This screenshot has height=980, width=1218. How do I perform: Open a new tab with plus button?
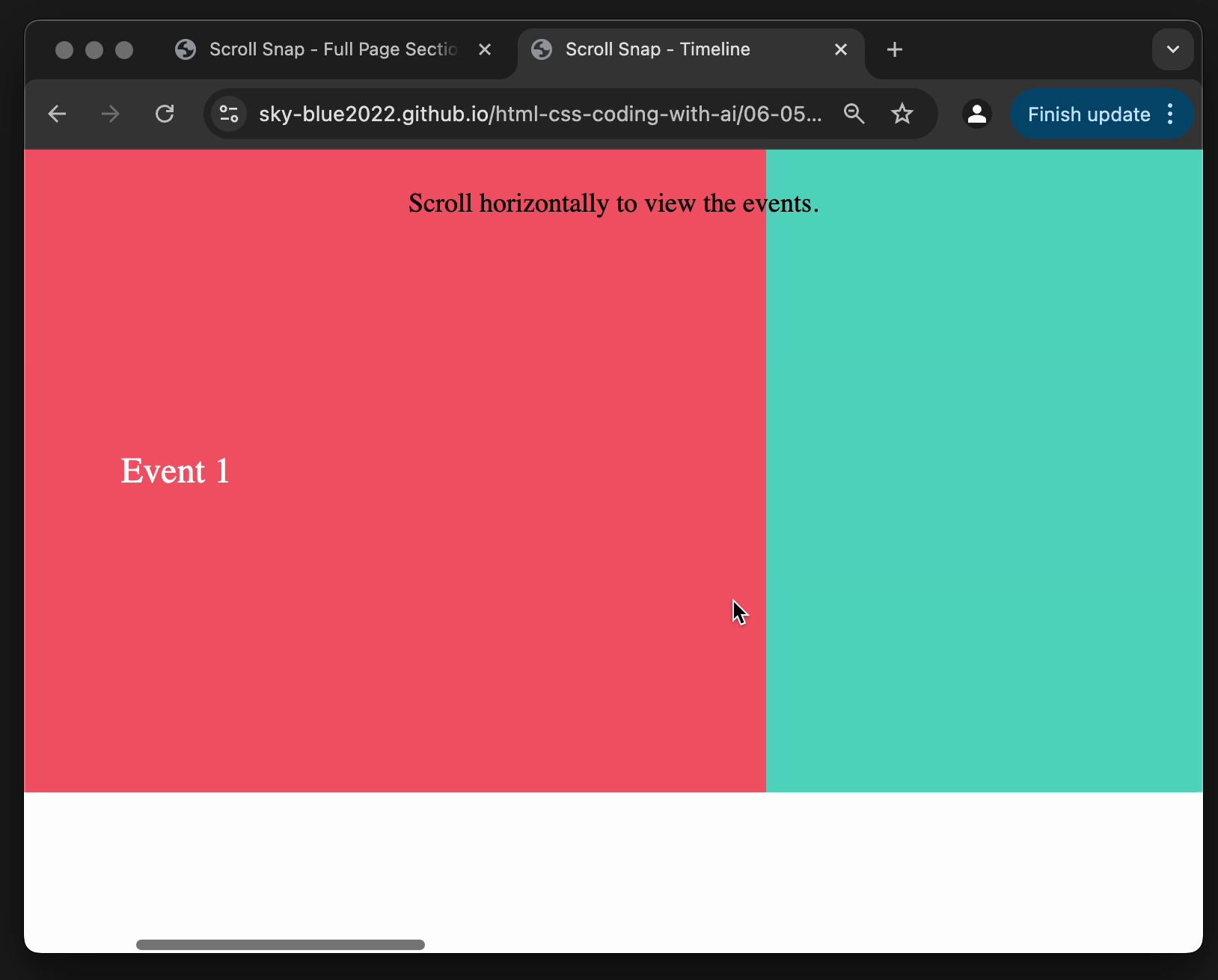pos(894,49)
